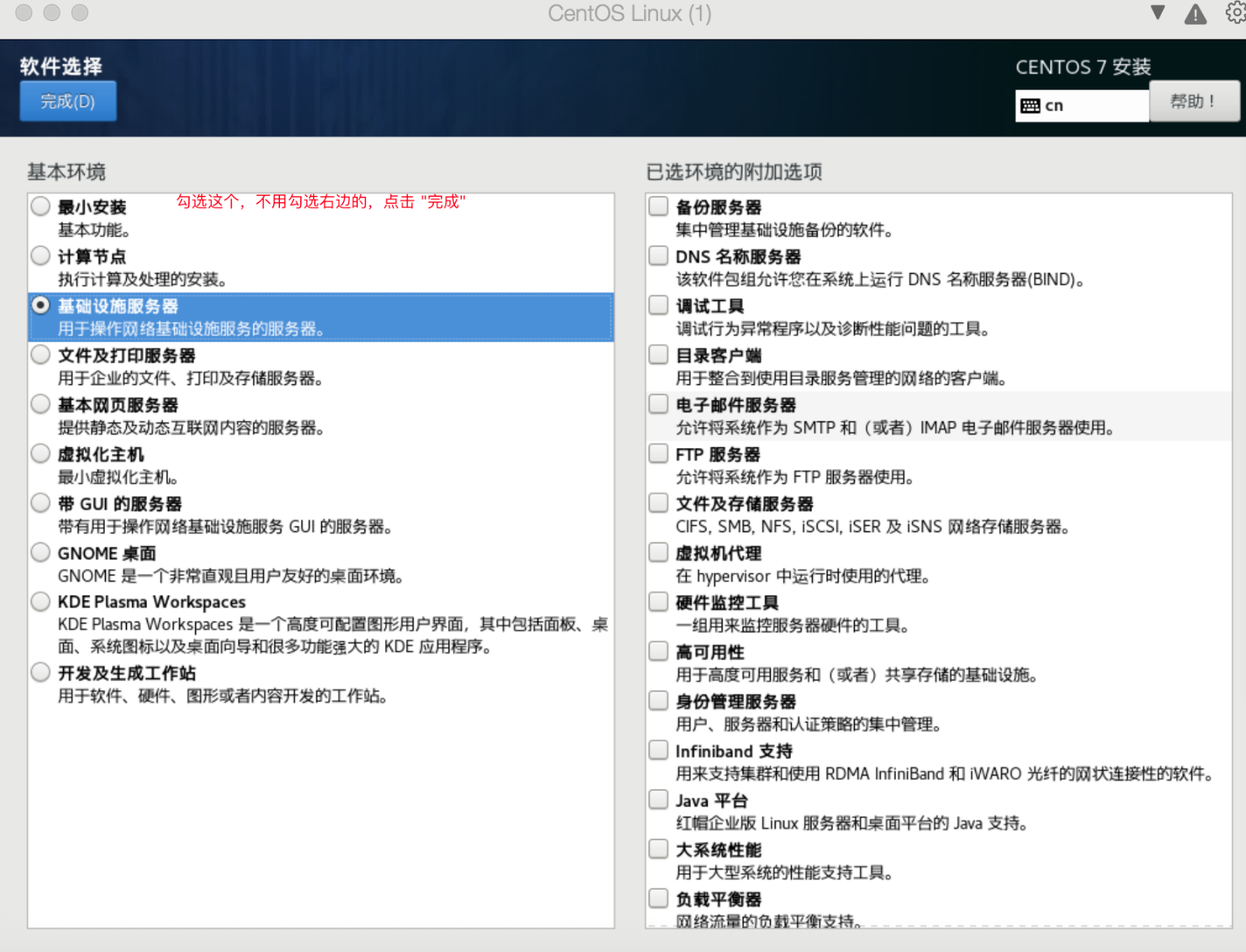Open the 帮助! help button
Screen dimensions: 1246x952
(x=1194, y=101)
